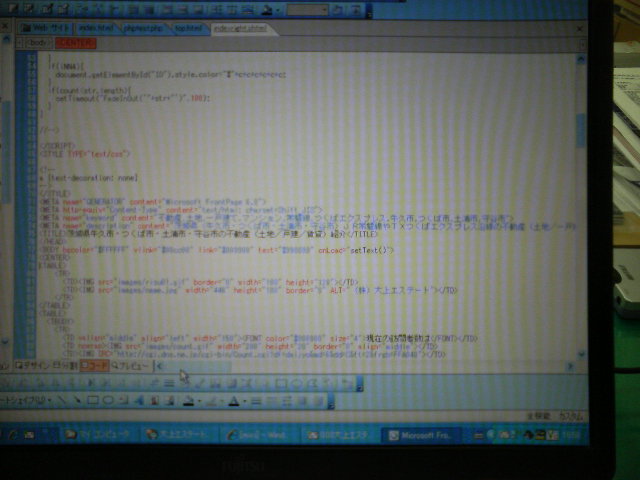Click the circular hotspot icon in picture toolbar

(297, 383)
